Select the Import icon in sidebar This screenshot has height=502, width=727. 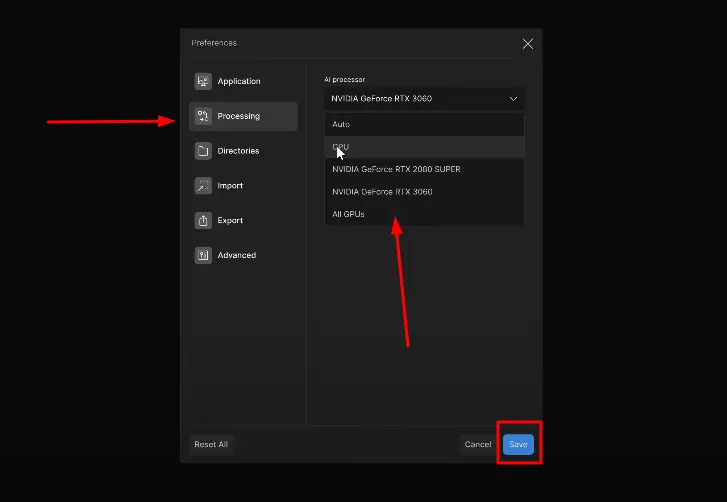tap(203, 185)
